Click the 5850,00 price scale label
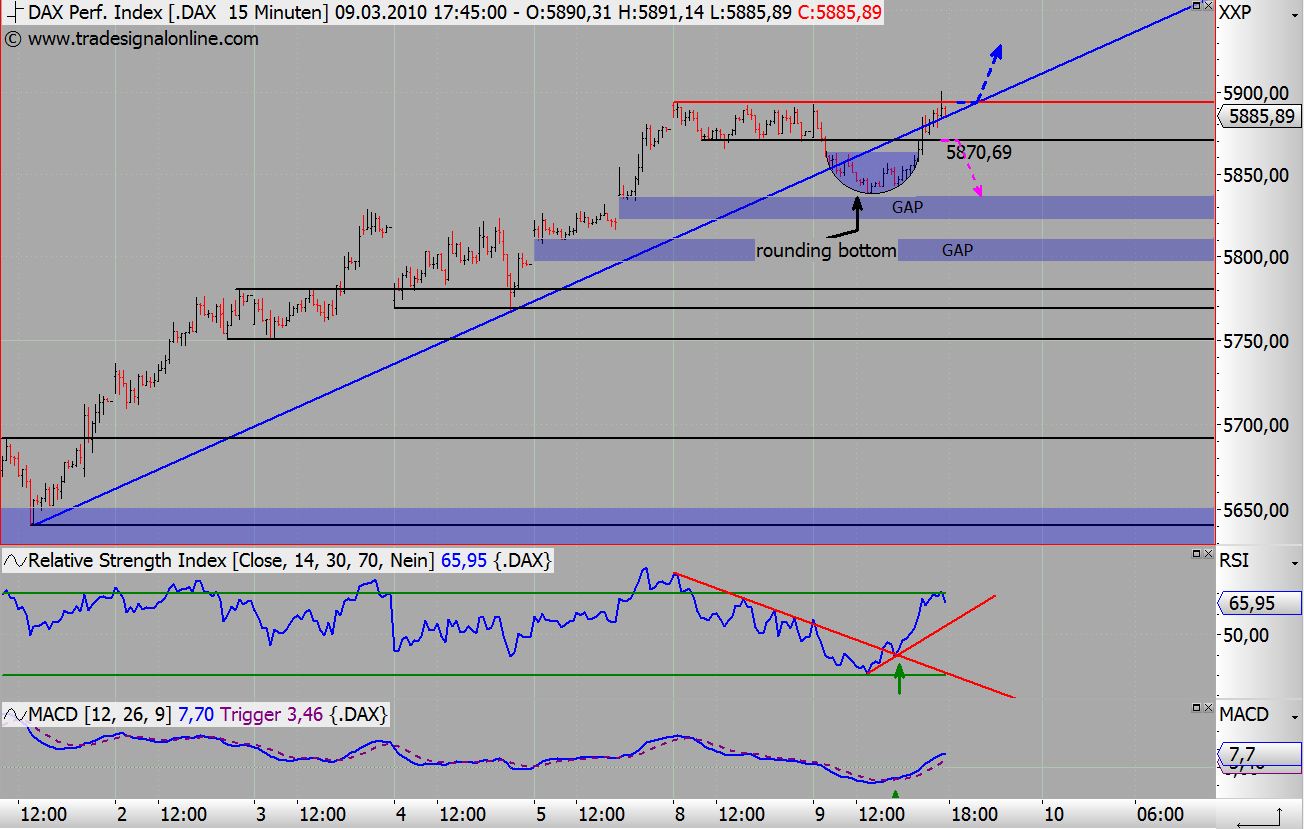Image resolution: width=1304 pixels, height=829 pixels. pos(1257,175)
